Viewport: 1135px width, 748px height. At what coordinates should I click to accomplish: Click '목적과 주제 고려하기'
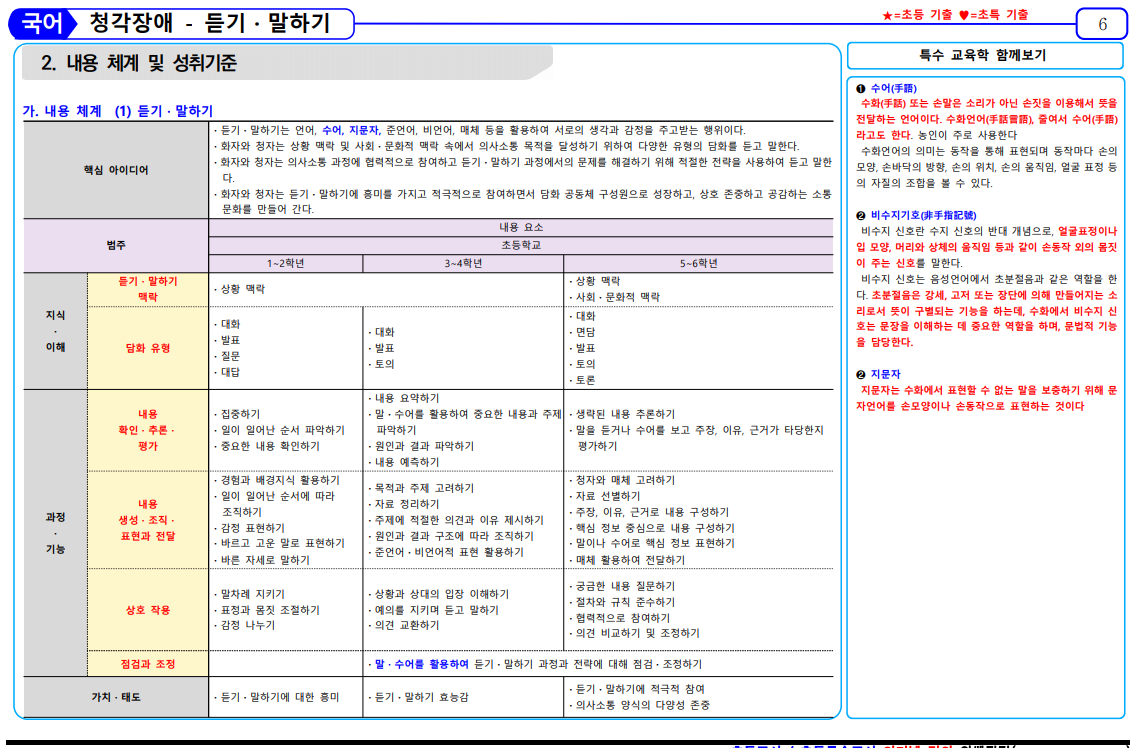(424, 488)
